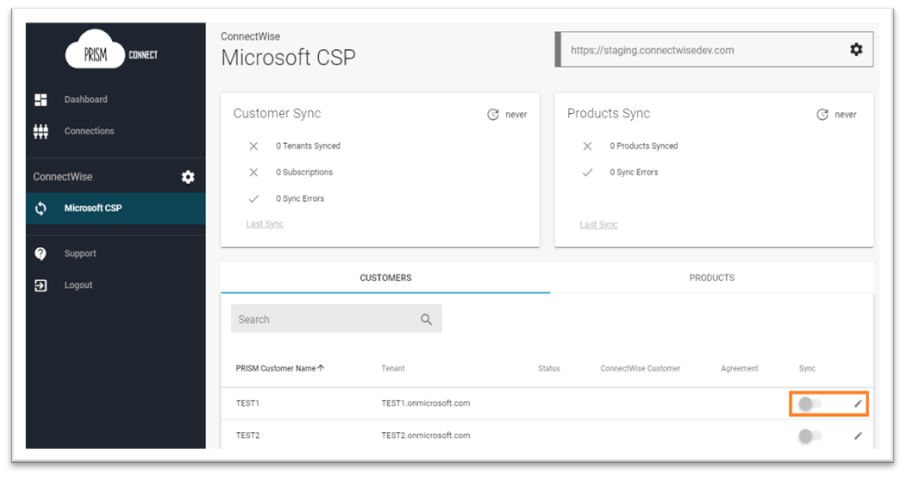Click the 0 Subscriptions text
Viewport: 905px width, 477px height.
pyautogui.click(x=304, y=172)
